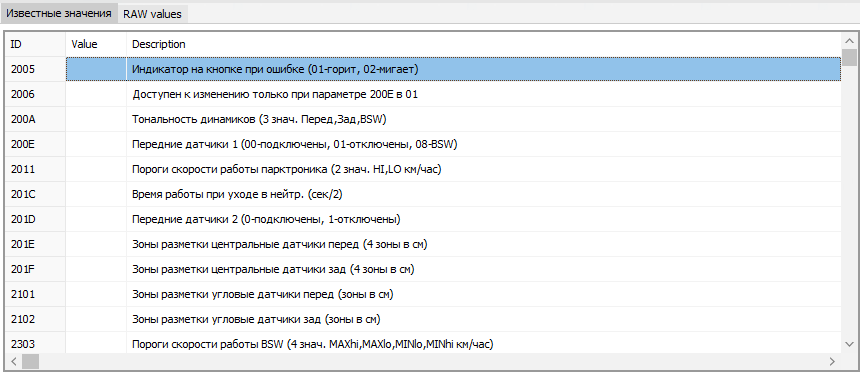The width and height of the screenshot is (860, 374).
Task: Switch to the RAW values tab
Action: 152,14
